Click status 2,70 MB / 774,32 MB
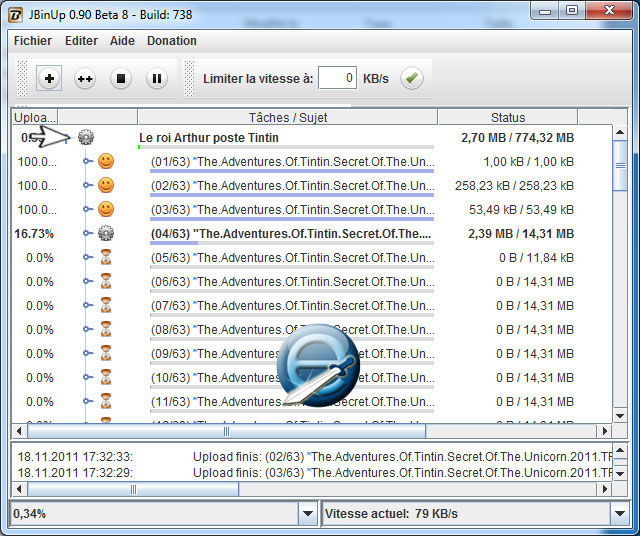Image resolution: width=640 pixels, height=536 pixels. click(518, 138)
